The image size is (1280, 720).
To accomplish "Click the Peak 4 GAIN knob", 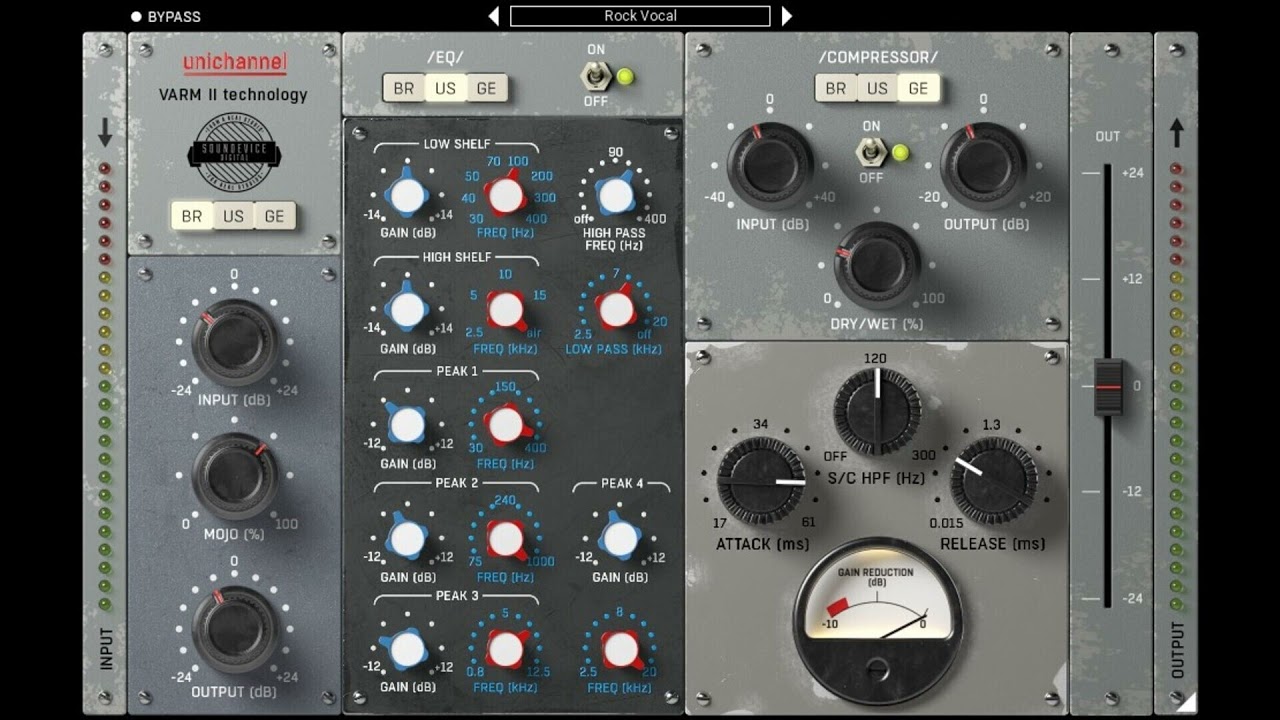I will [620, 539].
